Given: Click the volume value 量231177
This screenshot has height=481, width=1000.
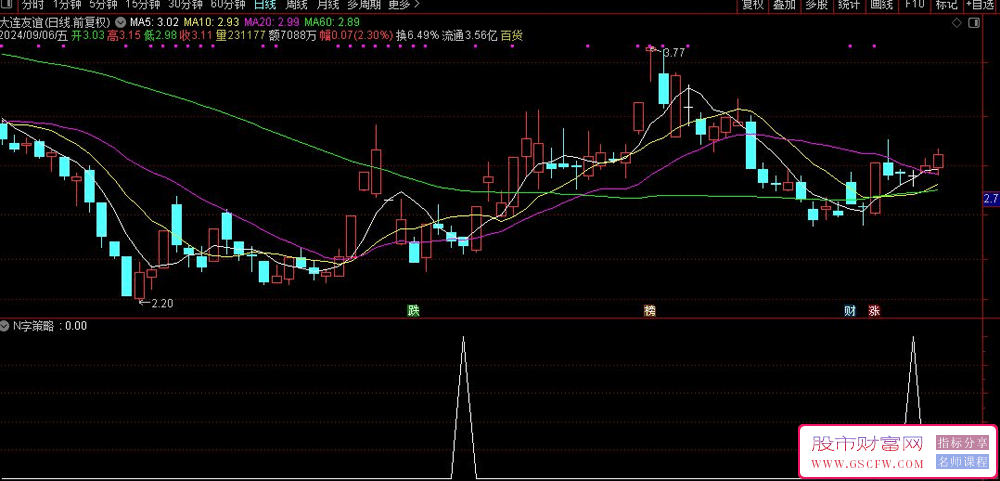Looking at the screenshot, I should point(240,36).
